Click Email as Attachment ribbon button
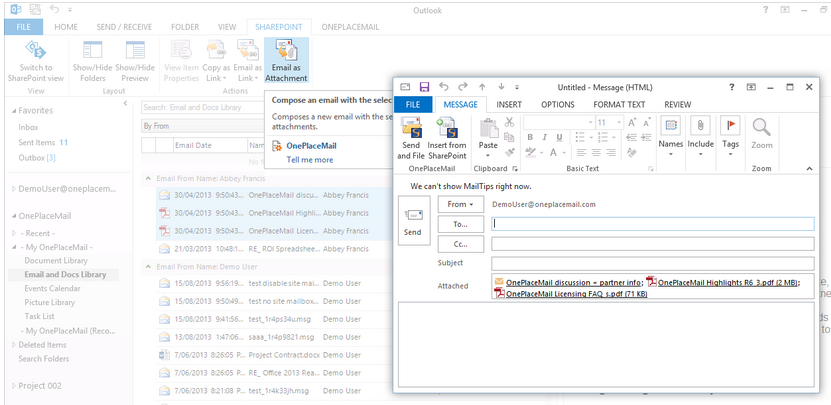831x405 pixels. point(286,60)
